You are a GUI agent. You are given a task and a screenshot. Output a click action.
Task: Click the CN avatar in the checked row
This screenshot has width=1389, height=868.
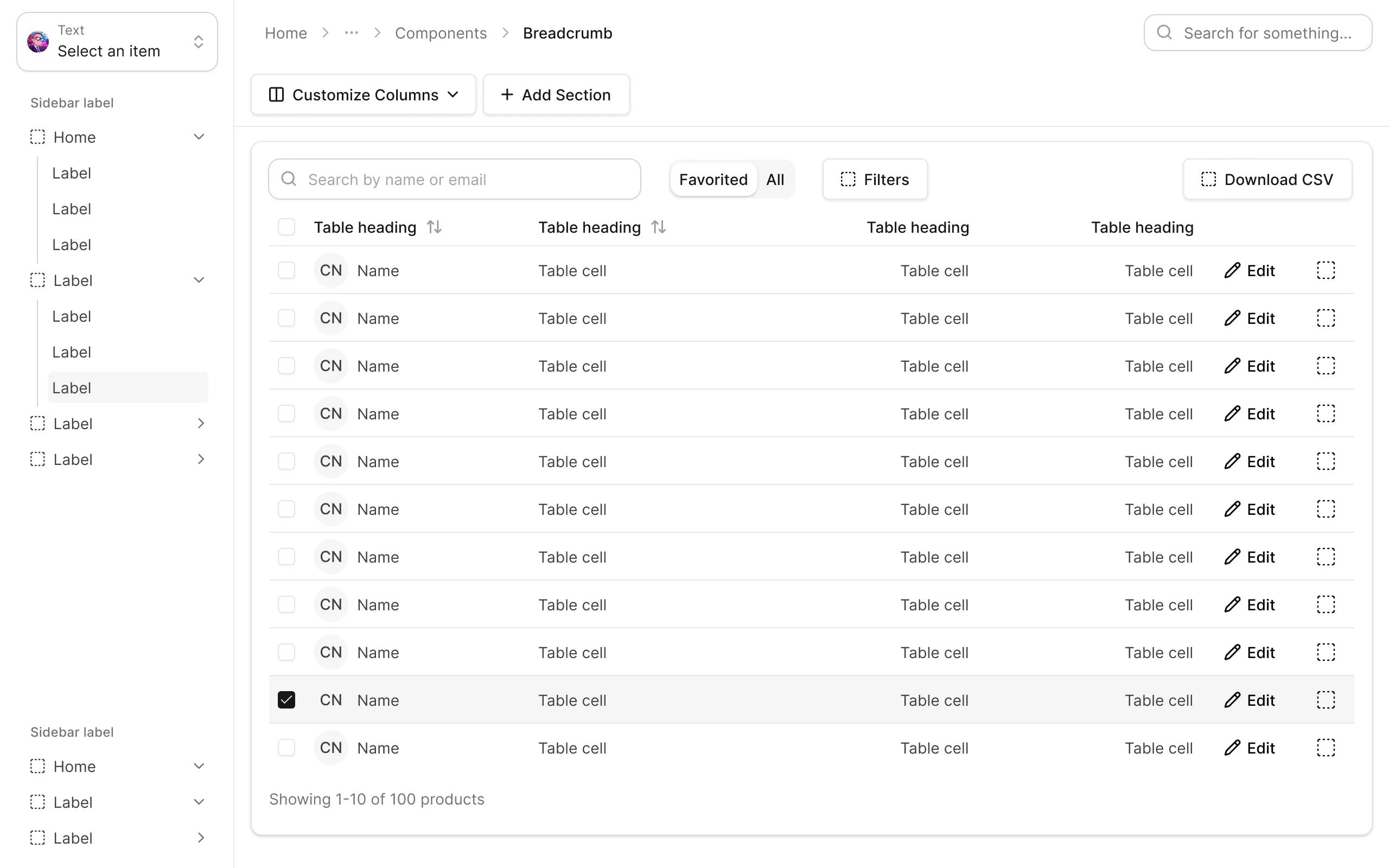pyautogui.click(x=330, y=700)
